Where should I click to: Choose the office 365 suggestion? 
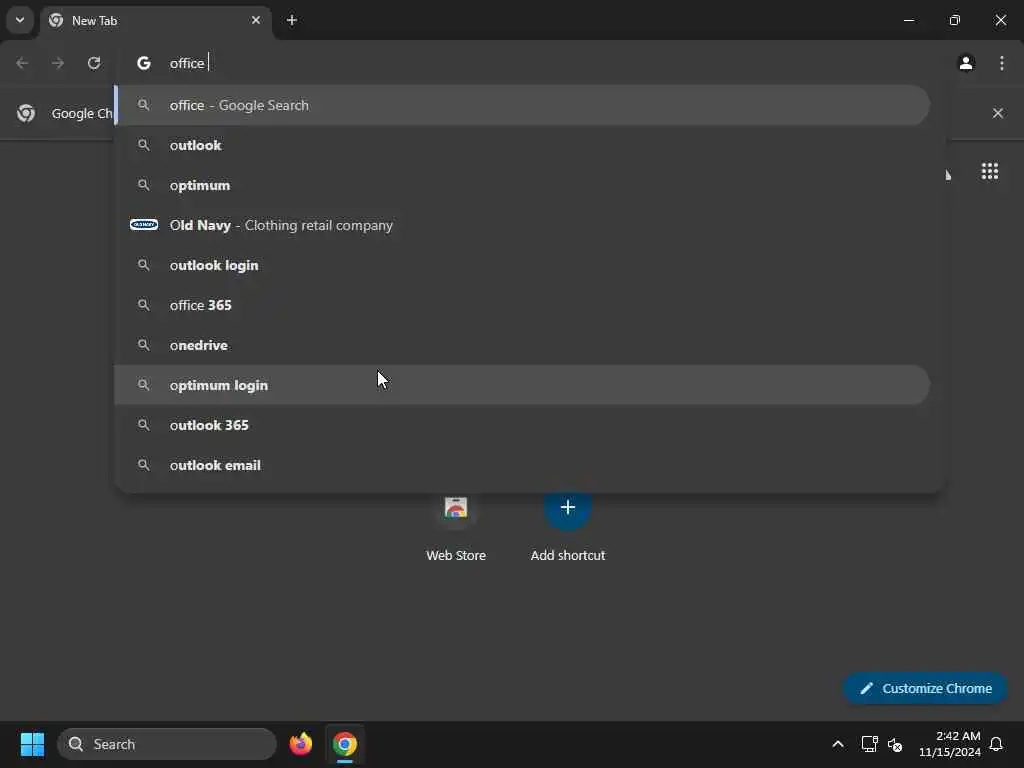tap(522, 305)
